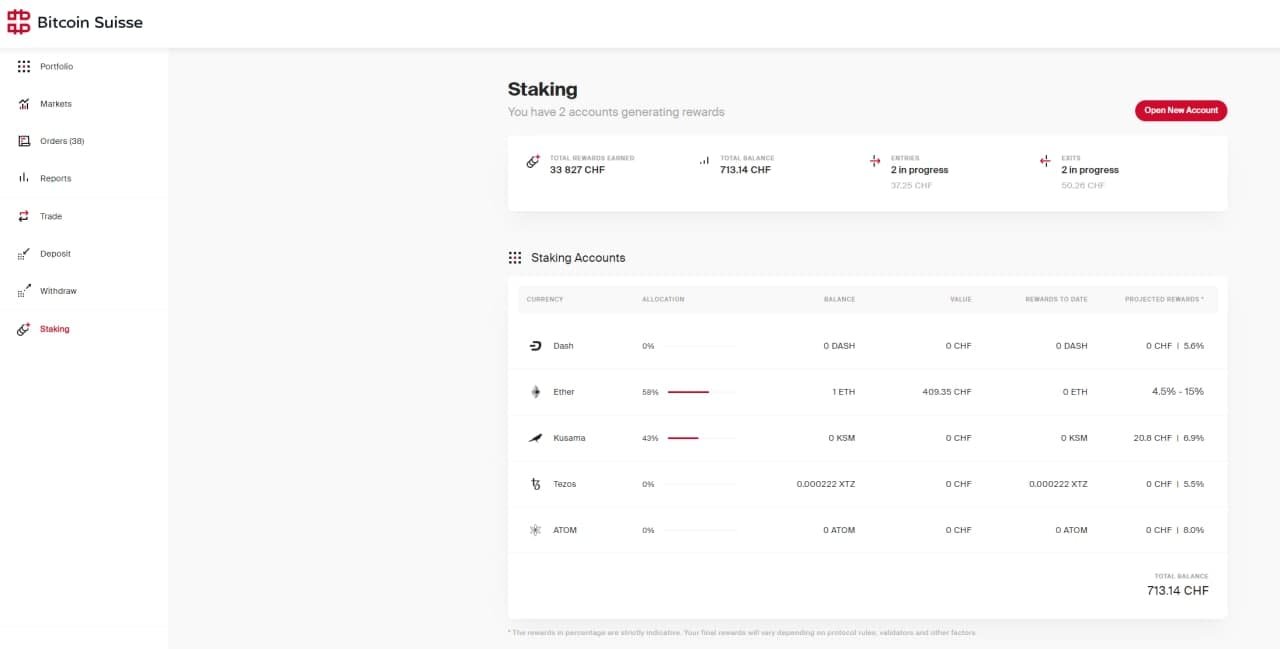
Task: Click the Portfolio grid icon
Action: pyautogui.click(x=24, y=67)
